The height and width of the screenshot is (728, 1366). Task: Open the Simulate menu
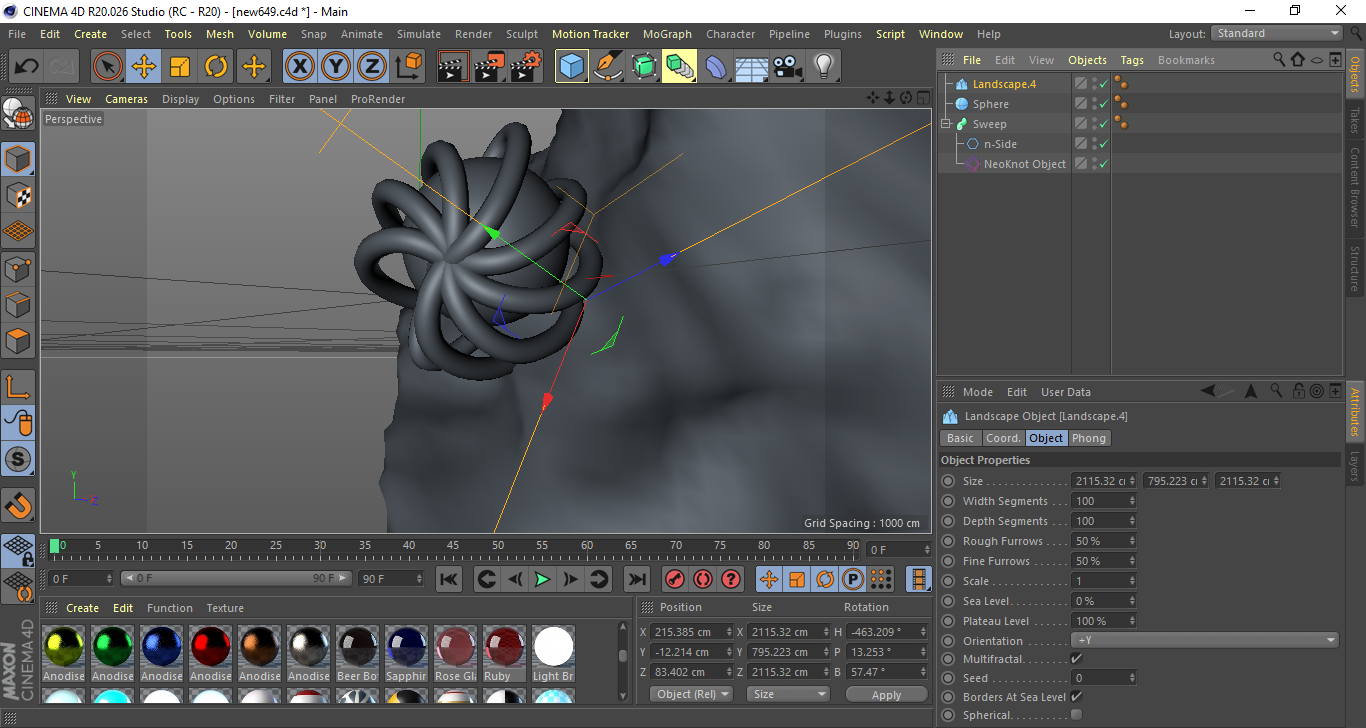(418, 34)
